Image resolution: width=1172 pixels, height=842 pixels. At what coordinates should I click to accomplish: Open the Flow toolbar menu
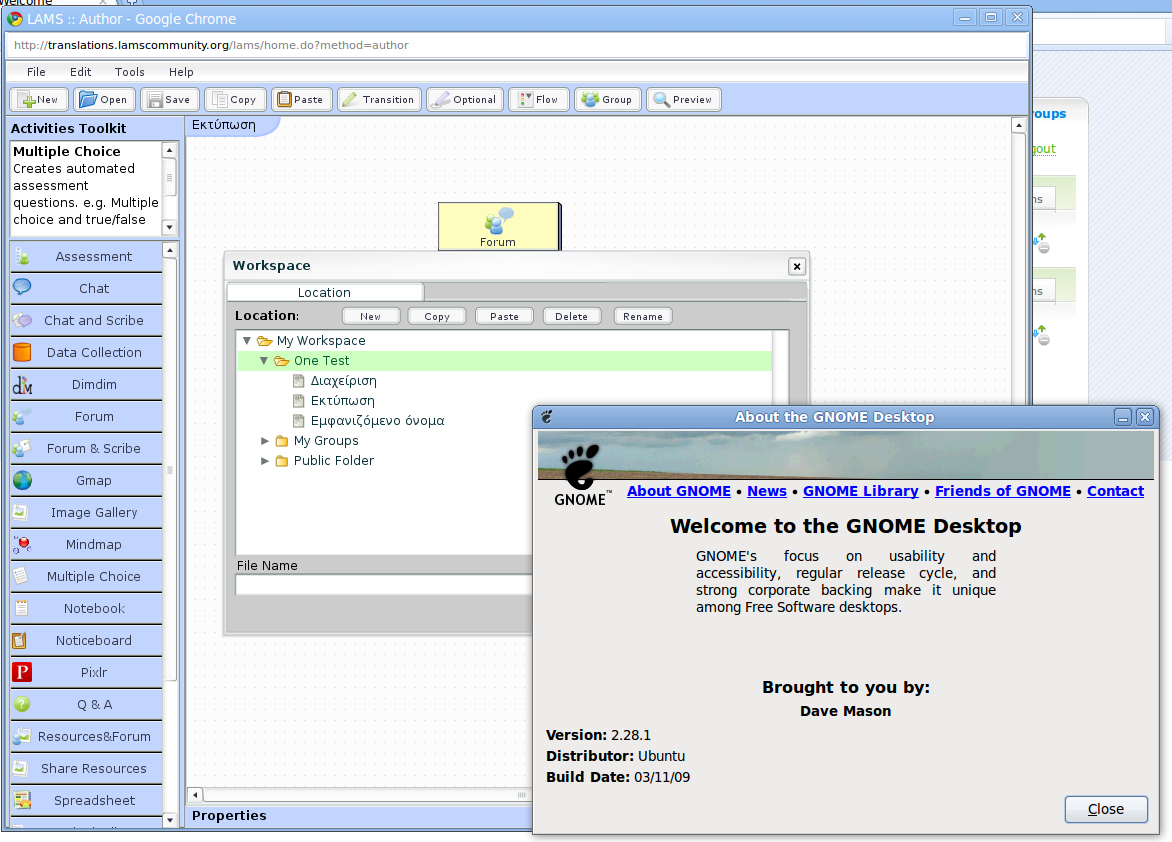[x=538, y=100]
